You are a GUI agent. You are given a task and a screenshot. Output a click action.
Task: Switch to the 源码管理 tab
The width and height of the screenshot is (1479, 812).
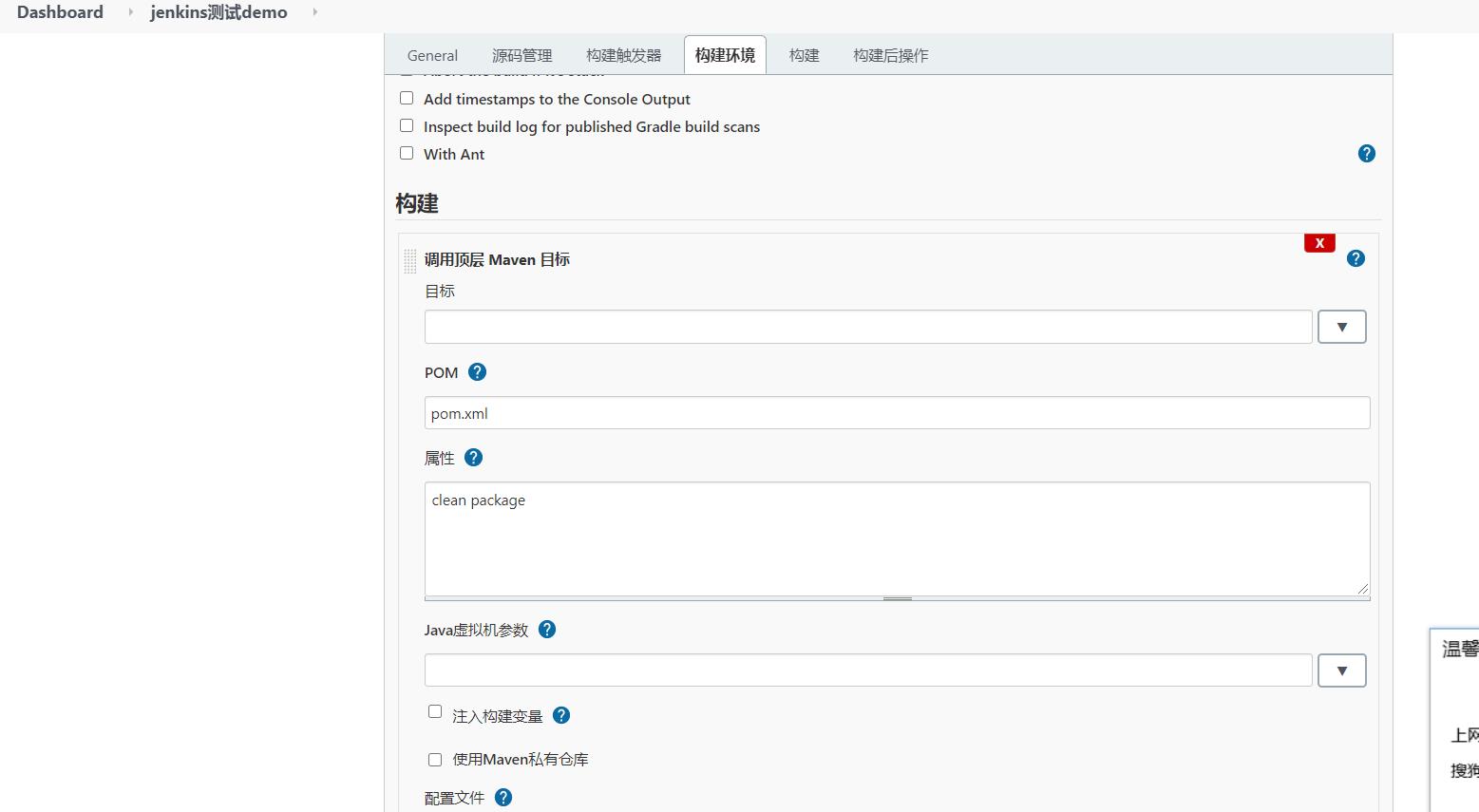[521, 55]
